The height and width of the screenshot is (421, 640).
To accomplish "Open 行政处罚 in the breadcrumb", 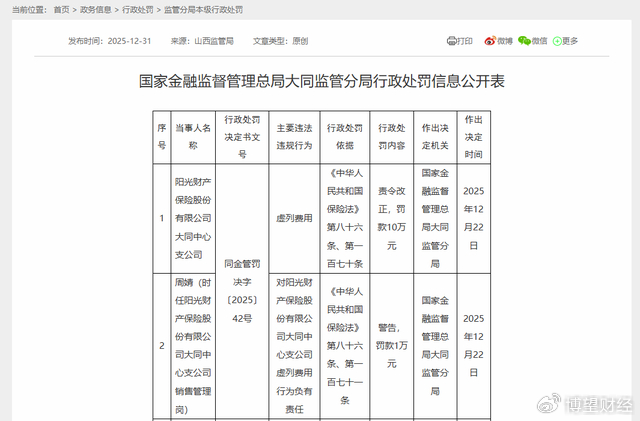I will click(x=138, y=10).
